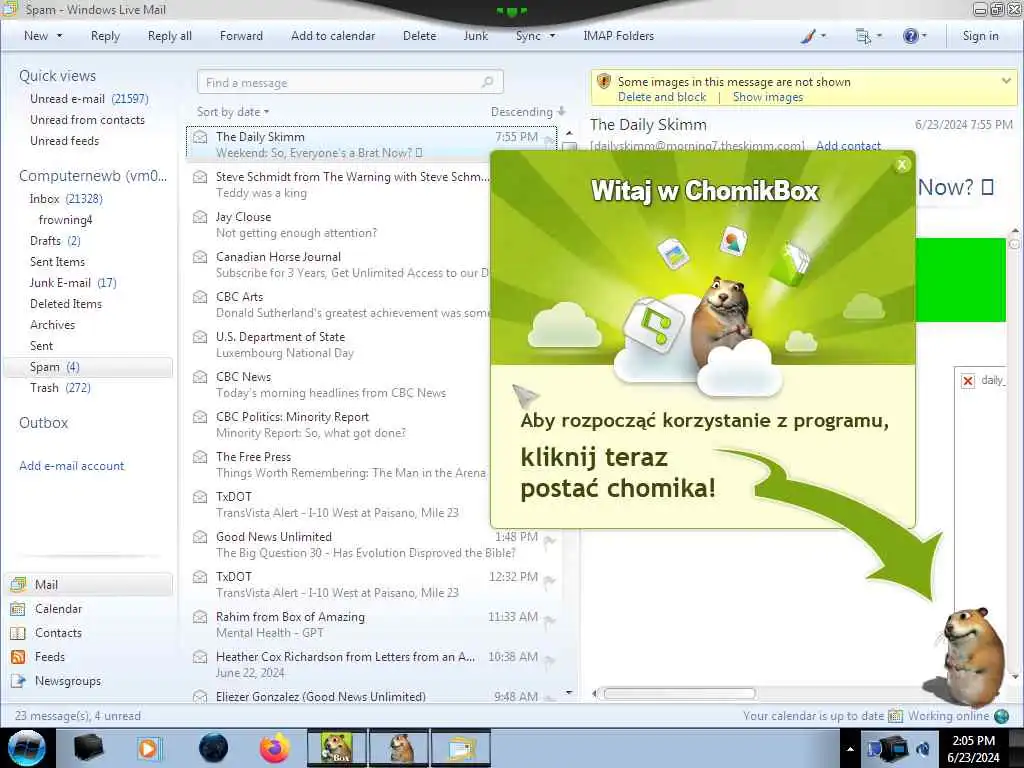Open Newsgroups via its icon
This screenshot has width=1024, height=768.
click(18, 681)
